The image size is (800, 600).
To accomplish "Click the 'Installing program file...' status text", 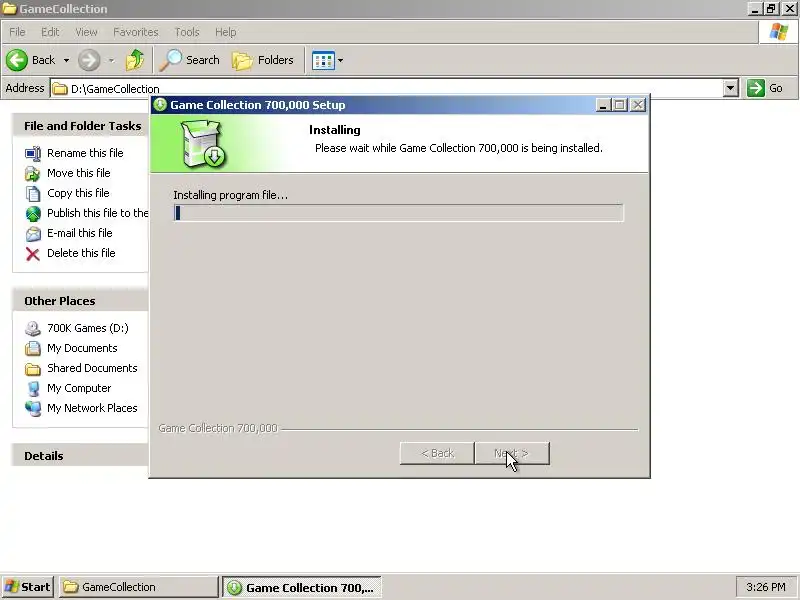I will [231, 195].
